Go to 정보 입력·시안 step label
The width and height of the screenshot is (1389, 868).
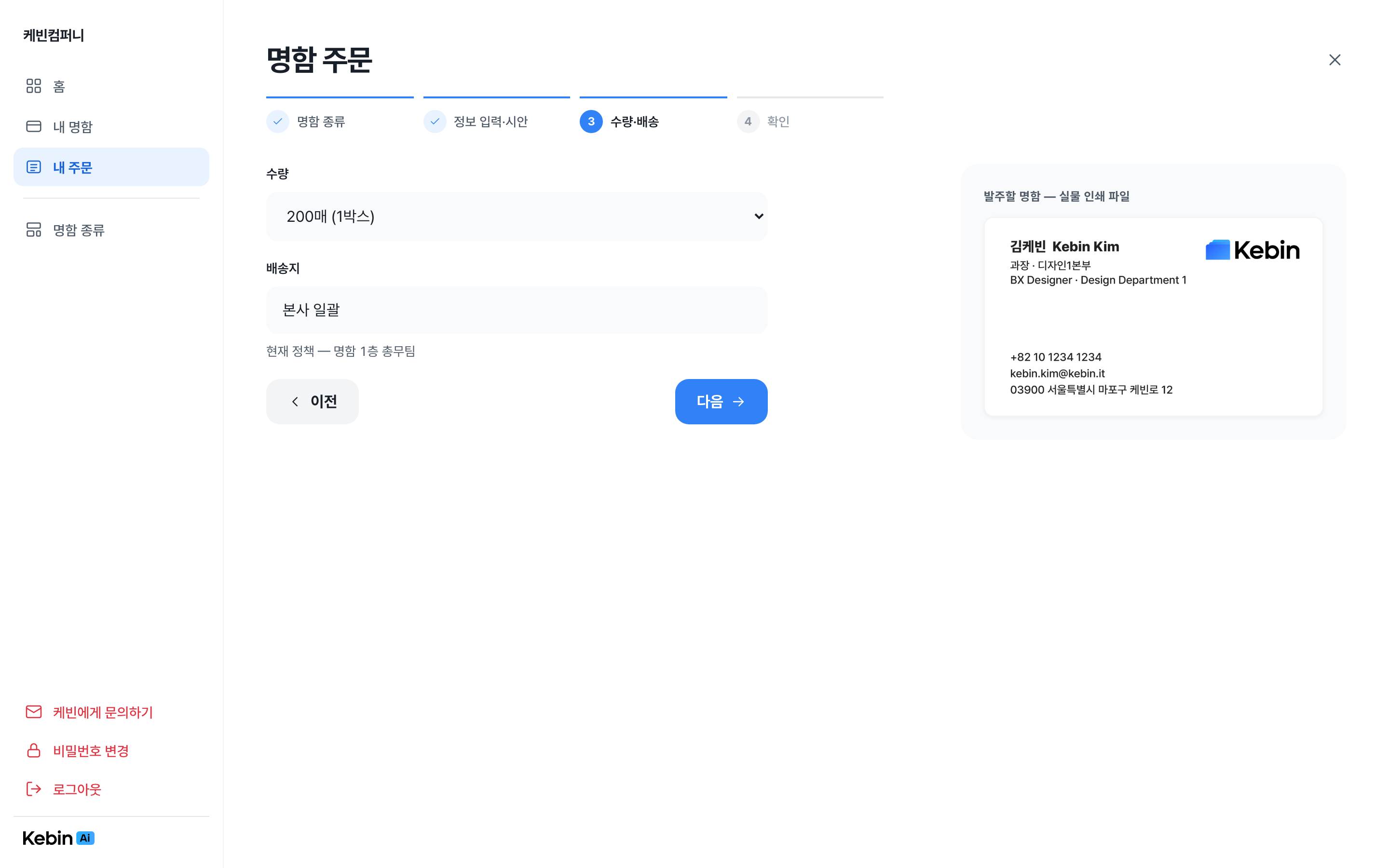click(x=491, y=122)
